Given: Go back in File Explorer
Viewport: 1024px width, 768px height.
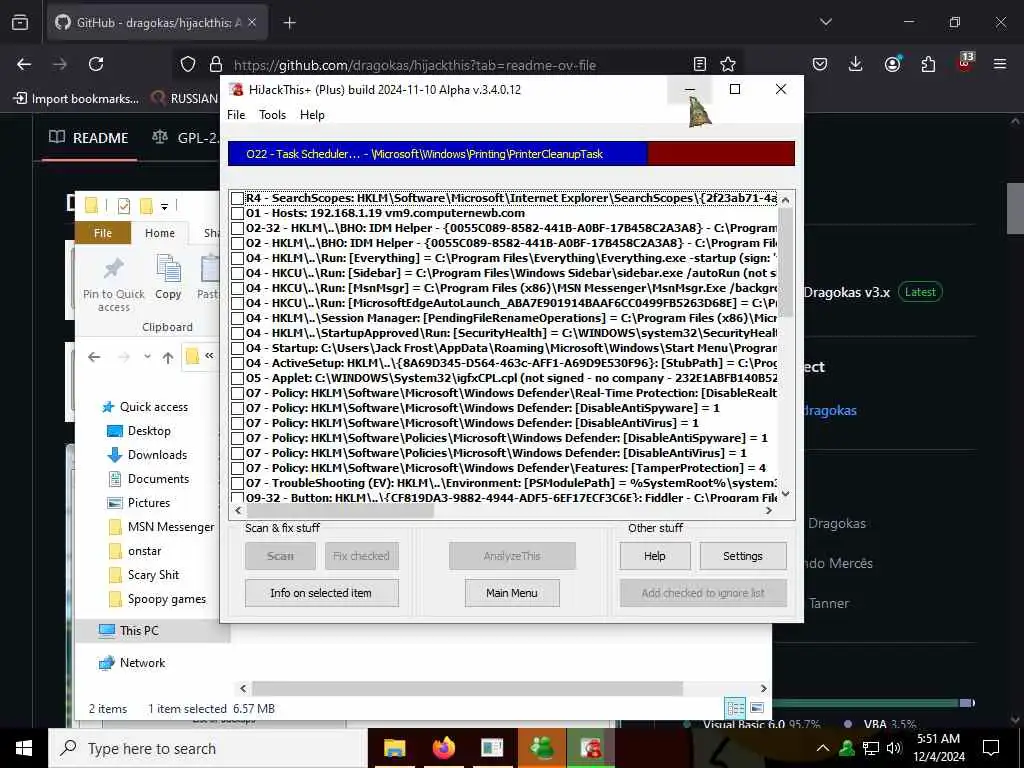Looking at the screenshot, I should pyautogui.click(x=94, y=357).
